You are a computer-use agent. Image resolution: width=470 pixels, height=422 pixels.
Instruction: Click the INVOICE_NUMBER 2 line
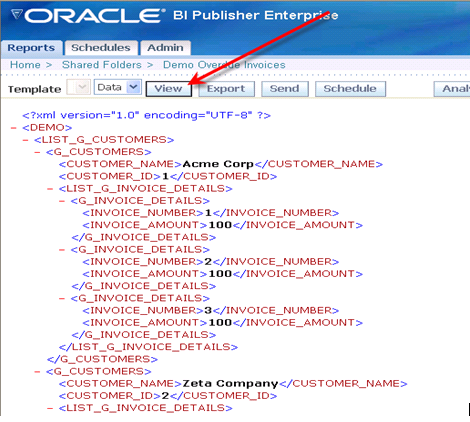coord(211,262)
